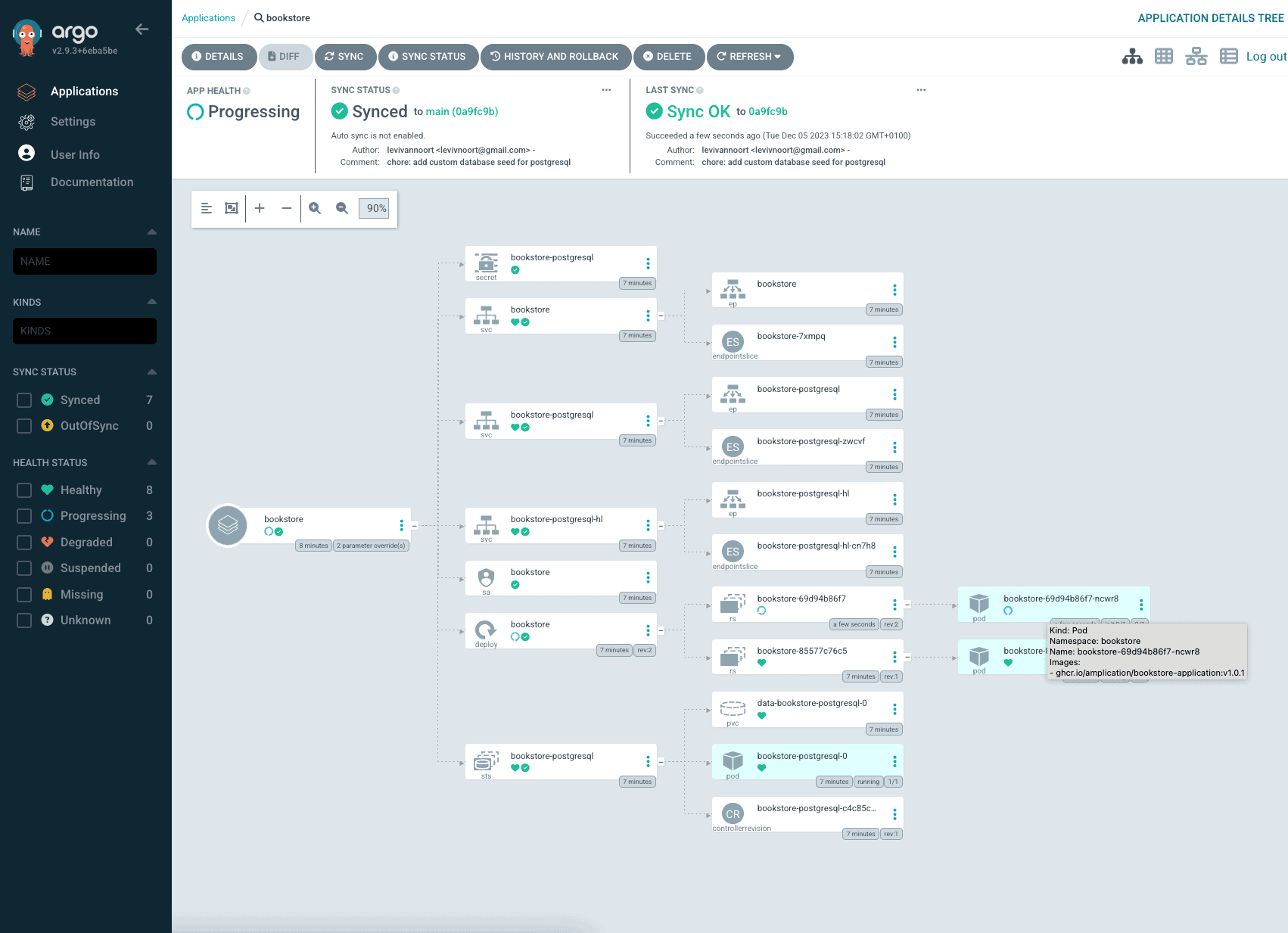Screen dimensions: 1288x933
Task: Collapse children of bookstore root node
Action: click(414, 525)
